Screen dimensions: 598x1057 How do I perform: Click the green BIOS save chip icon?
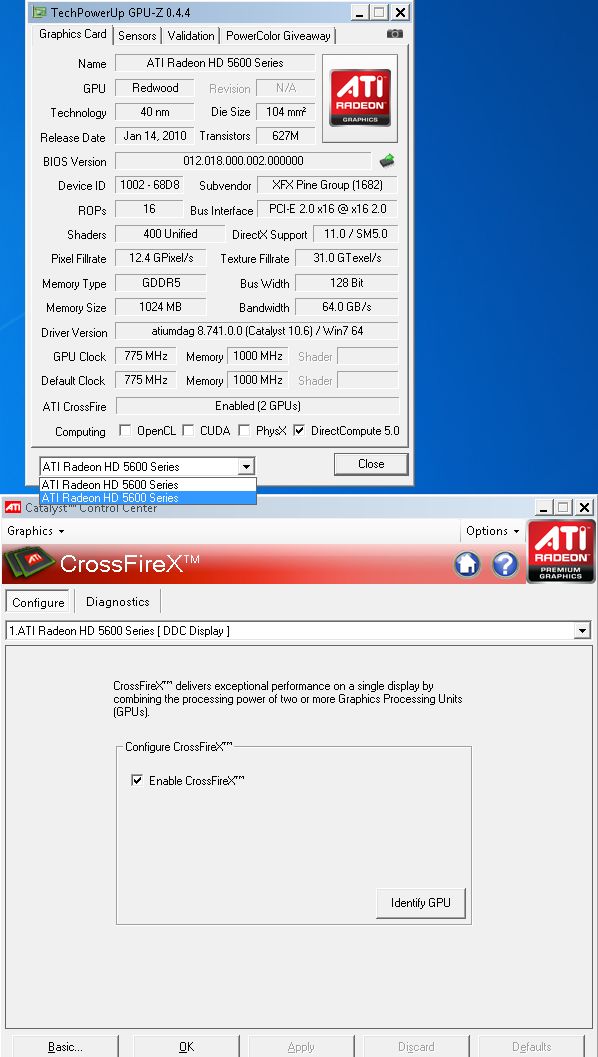pos(387,160)
